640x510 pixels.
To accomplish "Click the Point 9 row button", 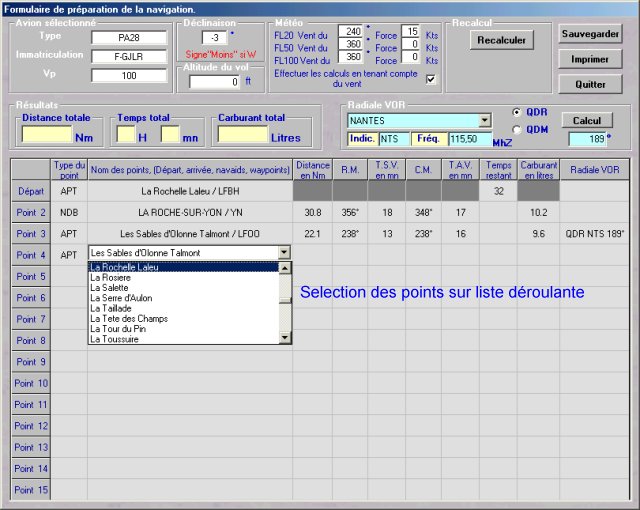I will (x=31, y=361).
